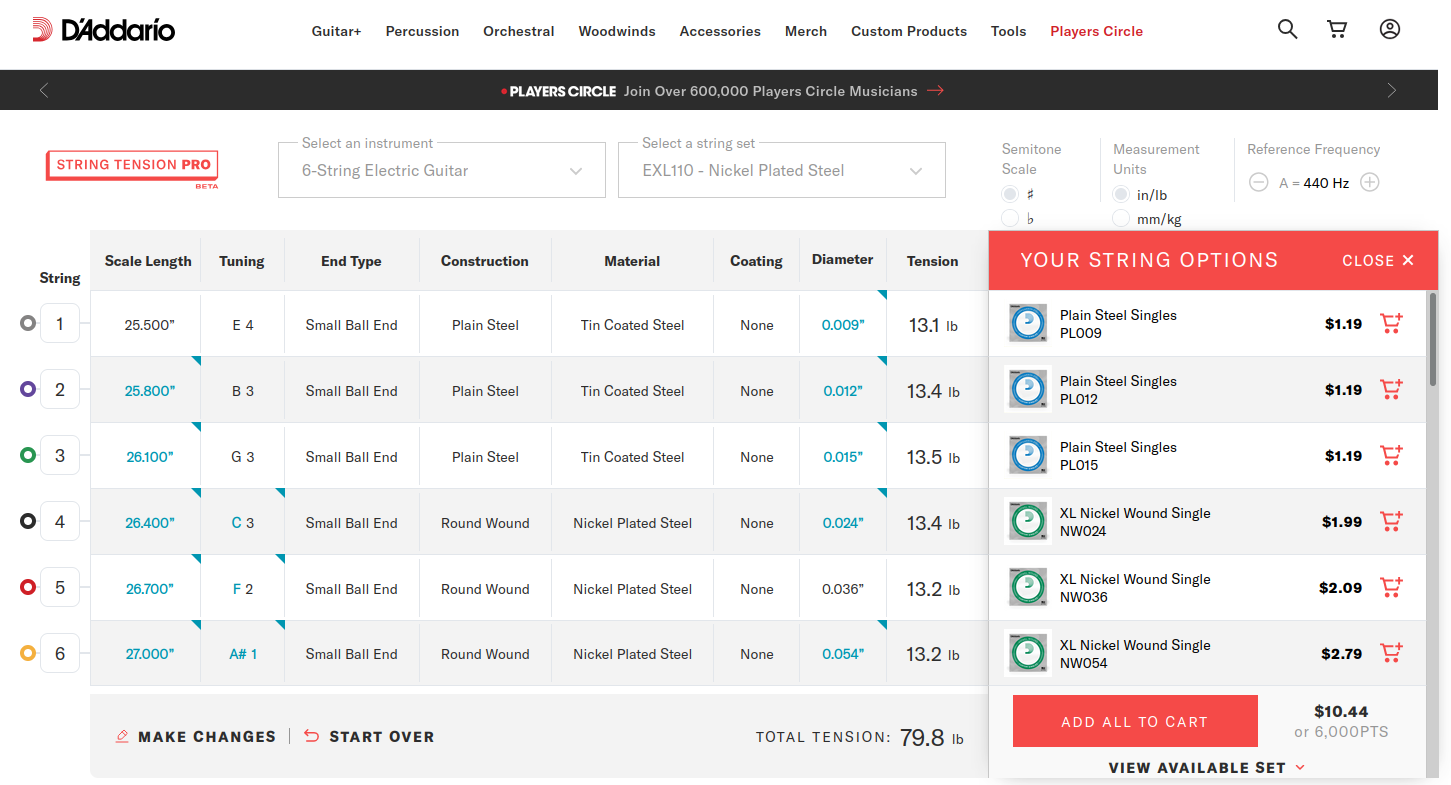Click the yellow color ring for string 6

[x=28, y=653]
